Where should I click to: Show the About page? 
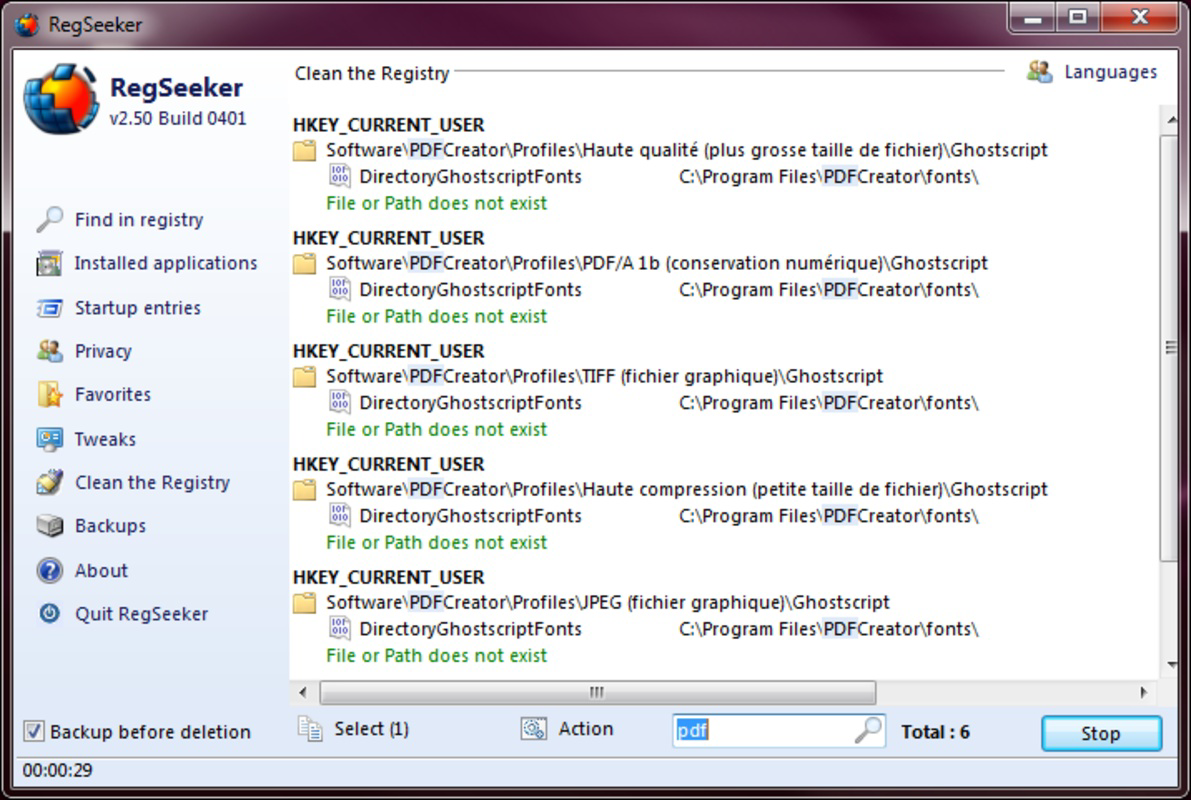coord(101,571)
